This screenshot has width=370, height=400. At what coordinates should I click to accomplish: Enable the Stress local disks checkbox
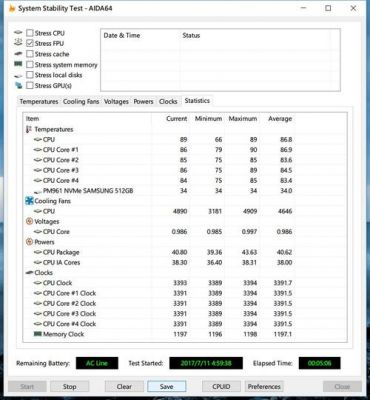coord(30,75)
